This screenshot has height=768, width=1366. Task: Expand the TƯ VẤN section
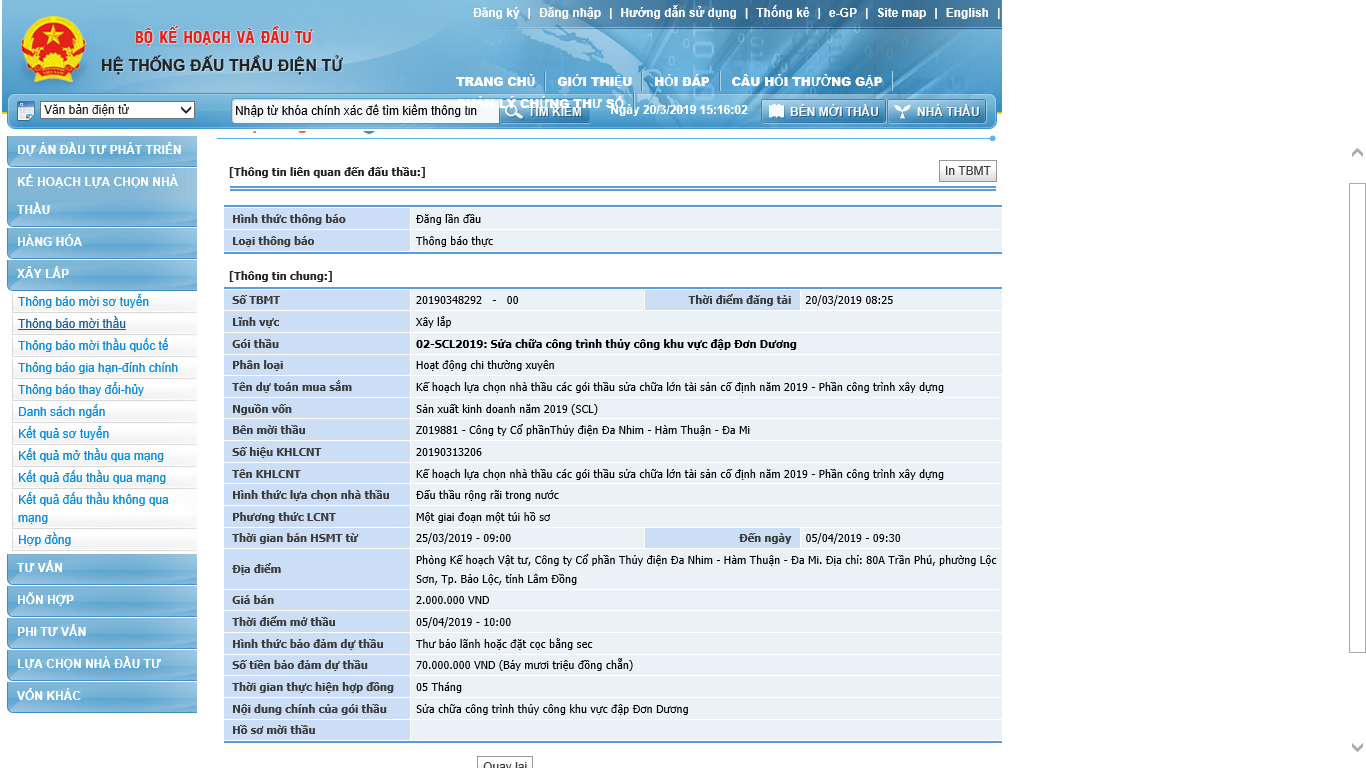tap(102, 568)
